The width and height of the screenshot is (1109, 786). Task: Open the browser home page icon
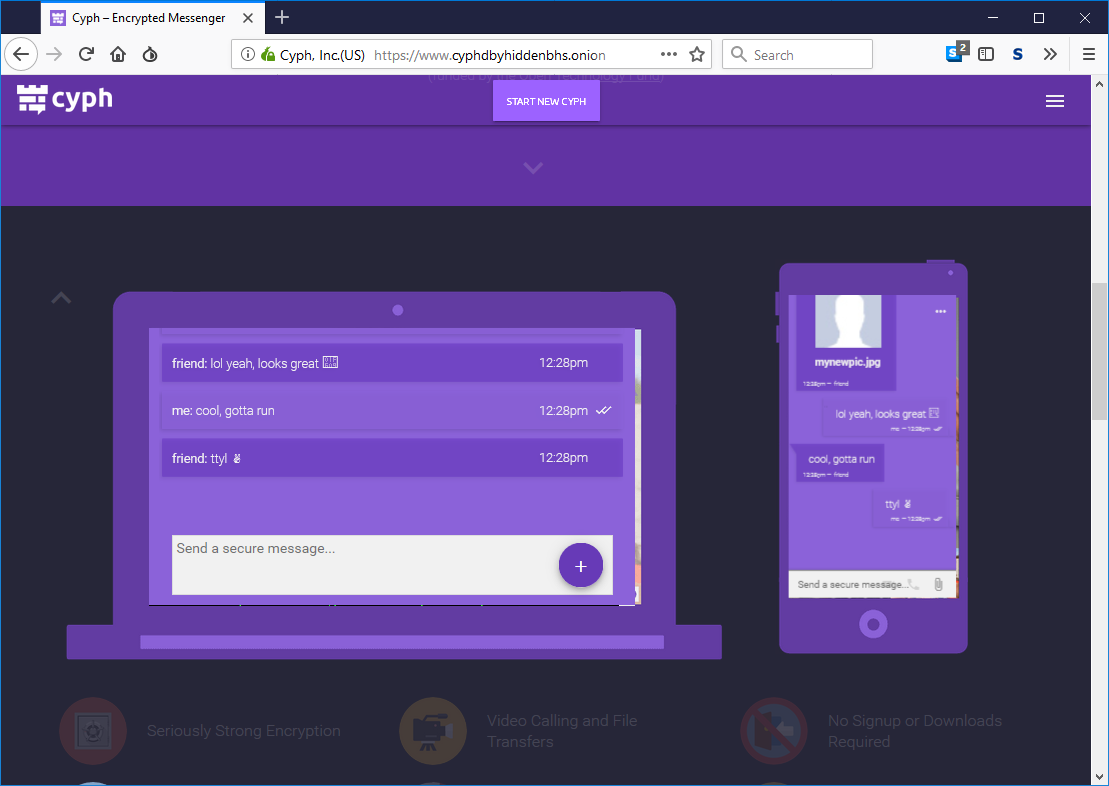[118, 54]
